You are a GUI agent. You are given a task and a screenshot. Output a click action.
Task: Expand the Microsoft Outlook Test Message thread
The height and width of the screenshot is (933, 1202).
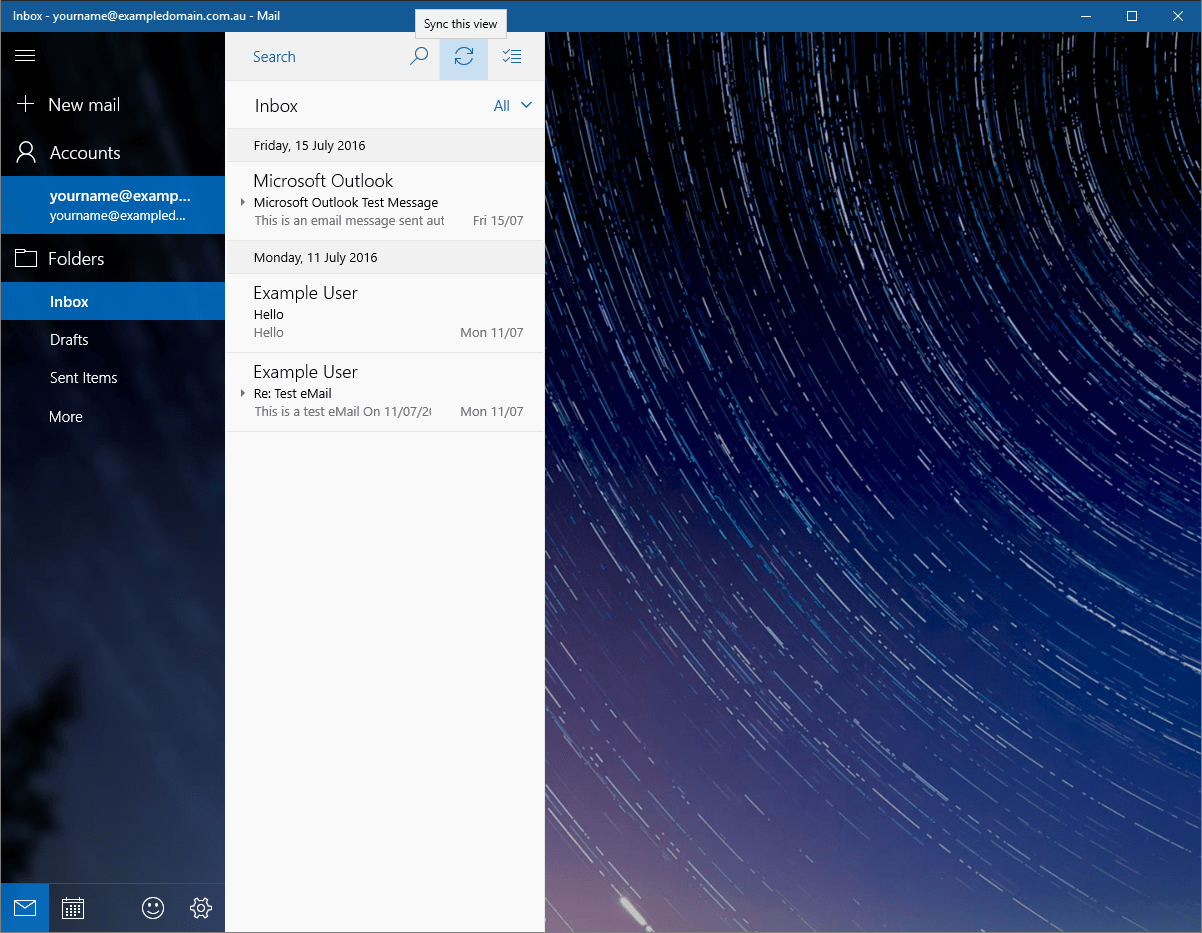(243, 202)
